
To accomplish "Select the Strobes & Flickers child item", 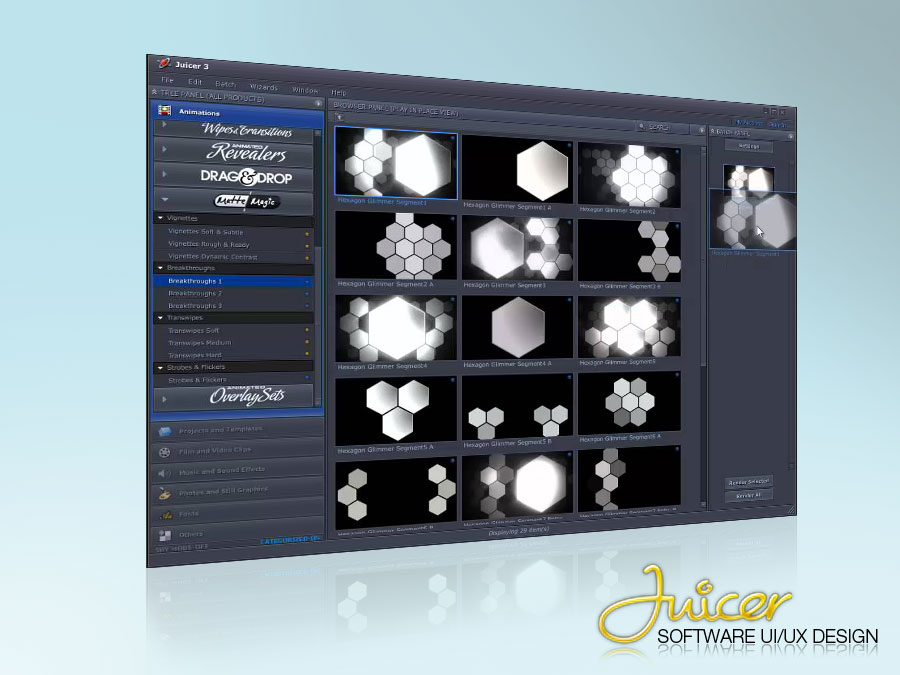I will (x=233, y=379).
